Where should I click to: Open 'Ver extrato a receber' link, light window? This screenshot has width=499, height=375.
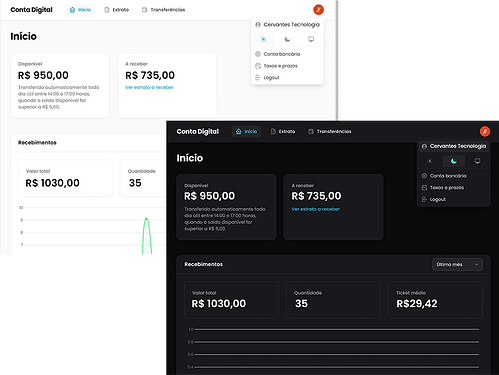[x=149, y=87]
